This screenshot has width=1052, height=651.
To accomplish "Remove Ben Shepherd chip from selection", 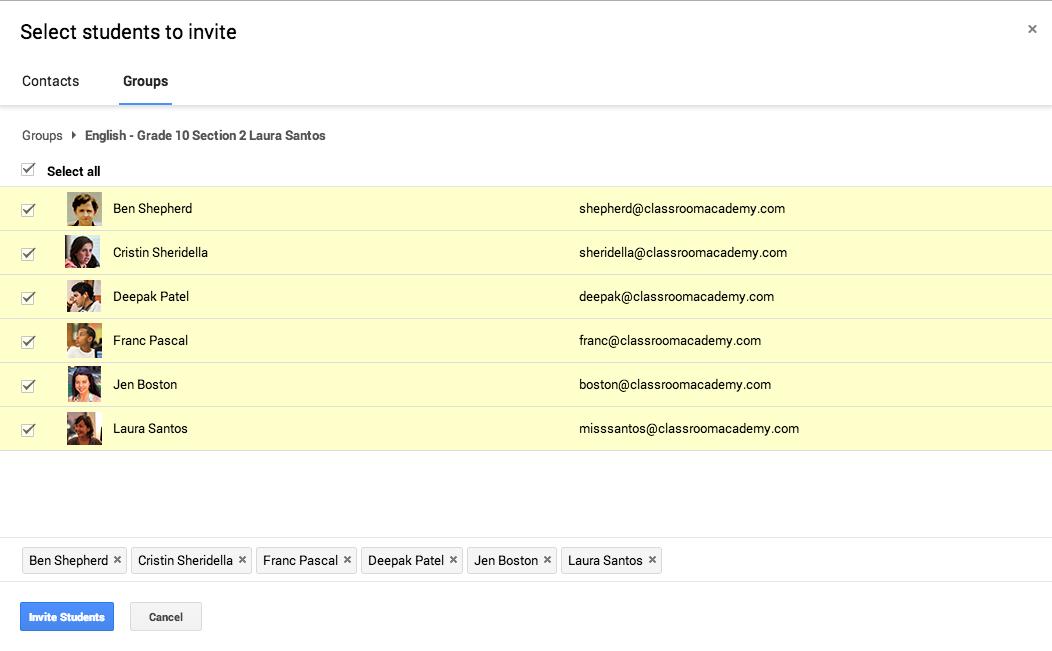I will point(117,560).
